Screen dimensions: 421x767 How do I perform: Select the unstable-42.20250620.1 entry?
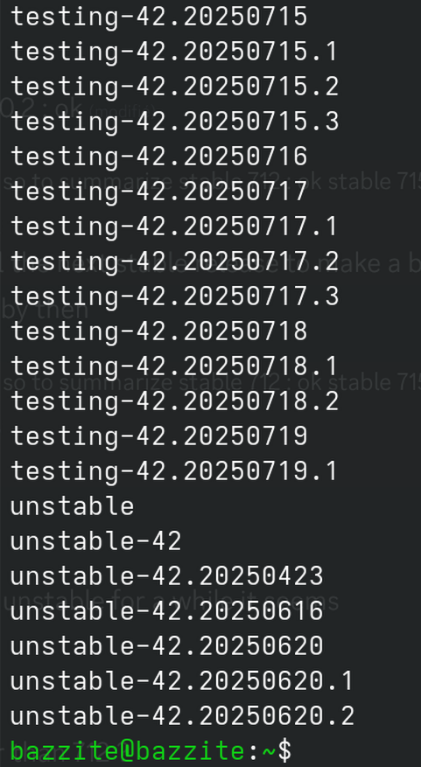tap(181, 681)
